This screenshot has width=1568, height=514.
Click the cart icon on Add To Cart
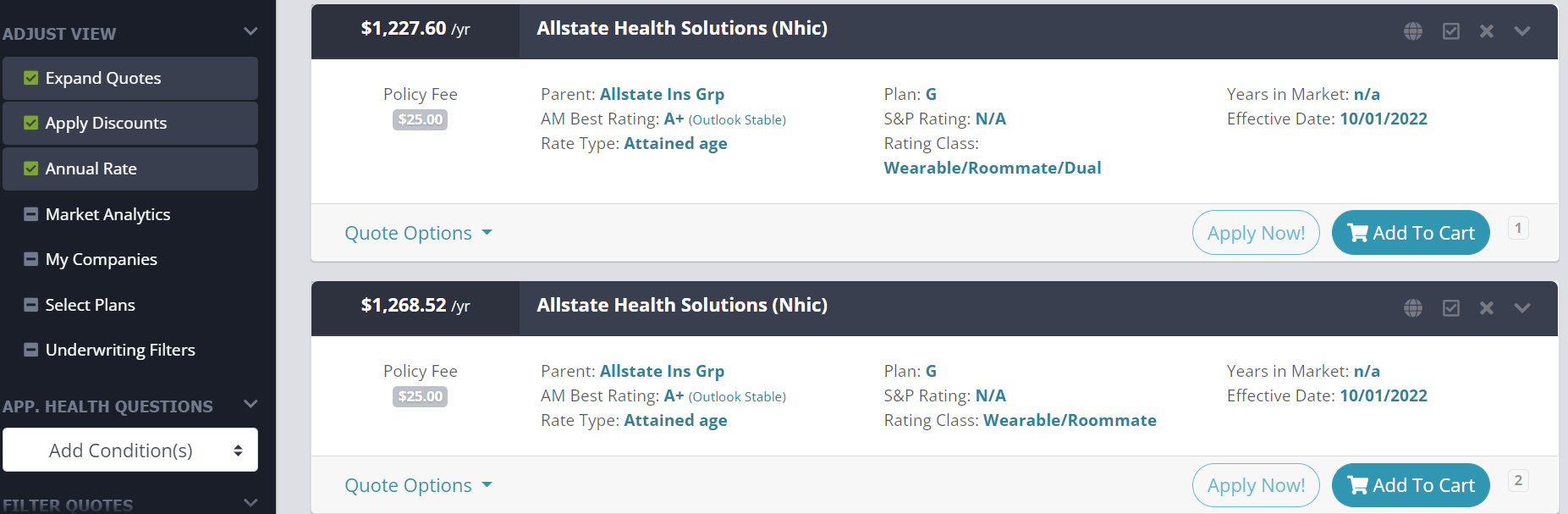[x=1359, y=232]
